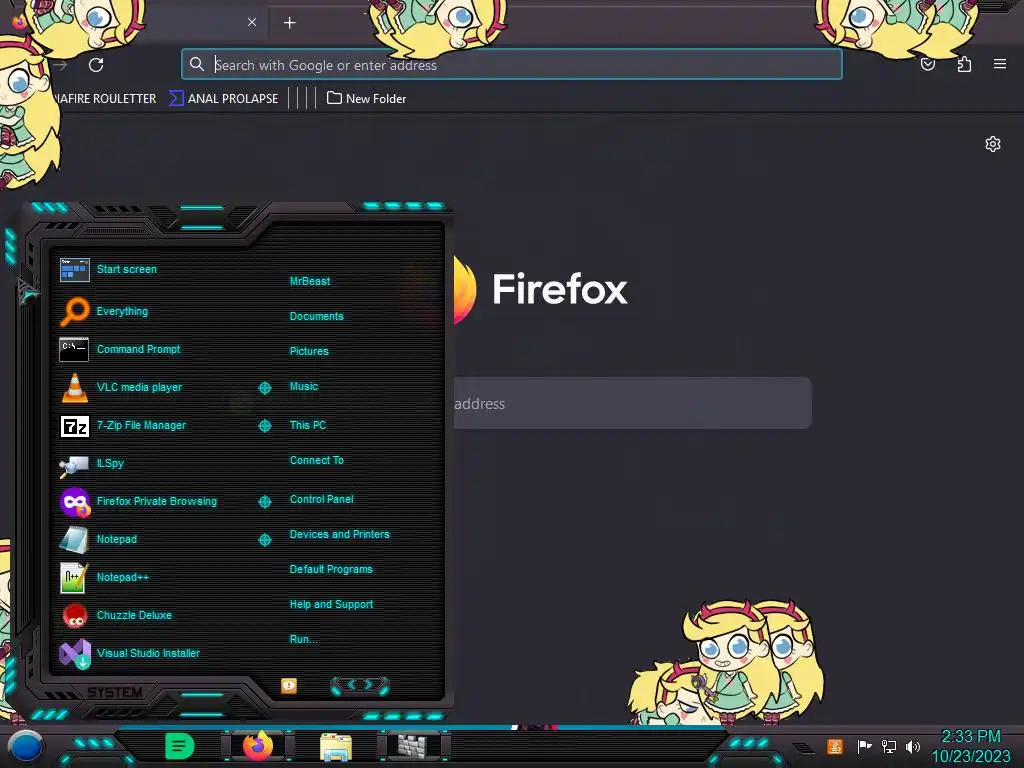Open Firefox hamburger application menu
This screenshot has width=1024, height=768.
[1000, 64]
